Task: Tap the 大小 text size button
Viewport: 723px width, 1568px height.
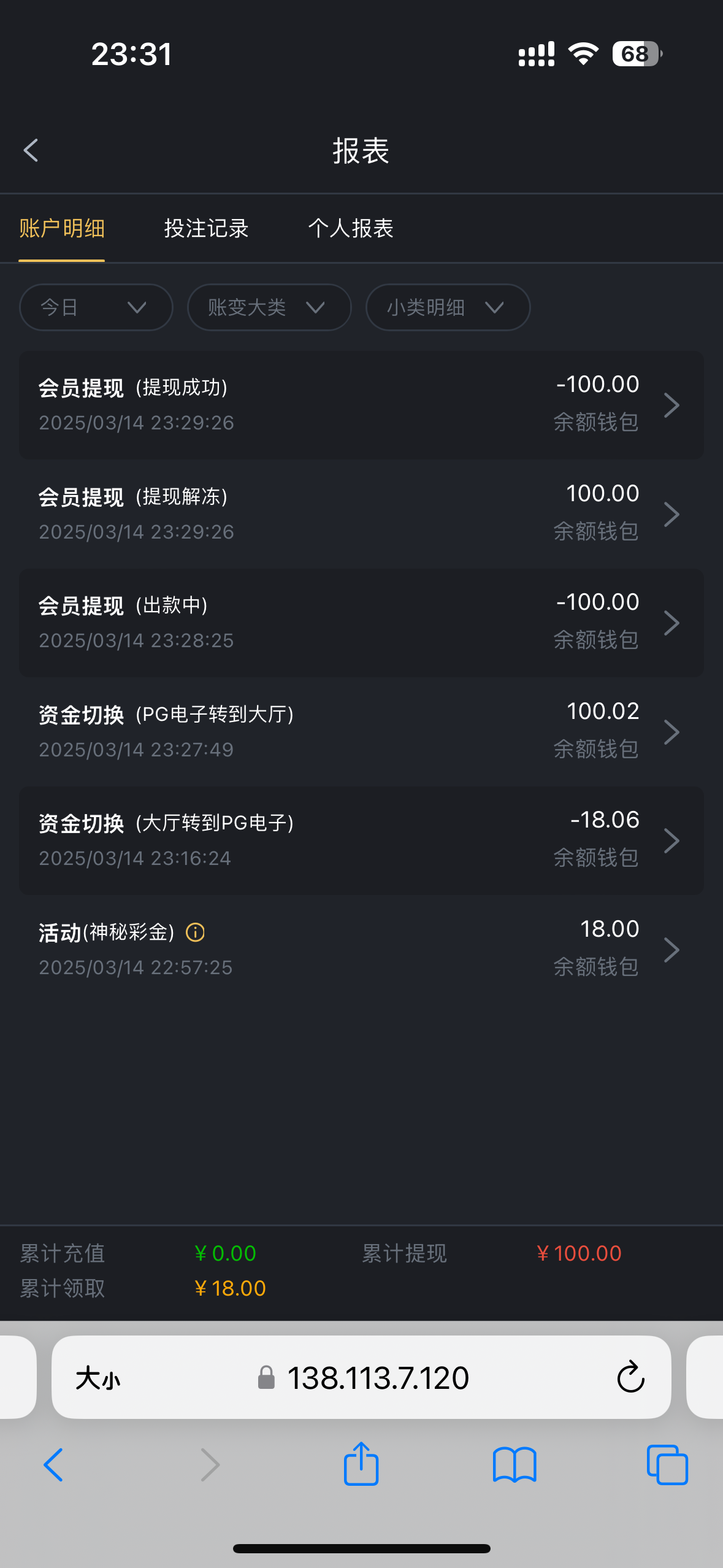Action: (x=98, y=1378)
